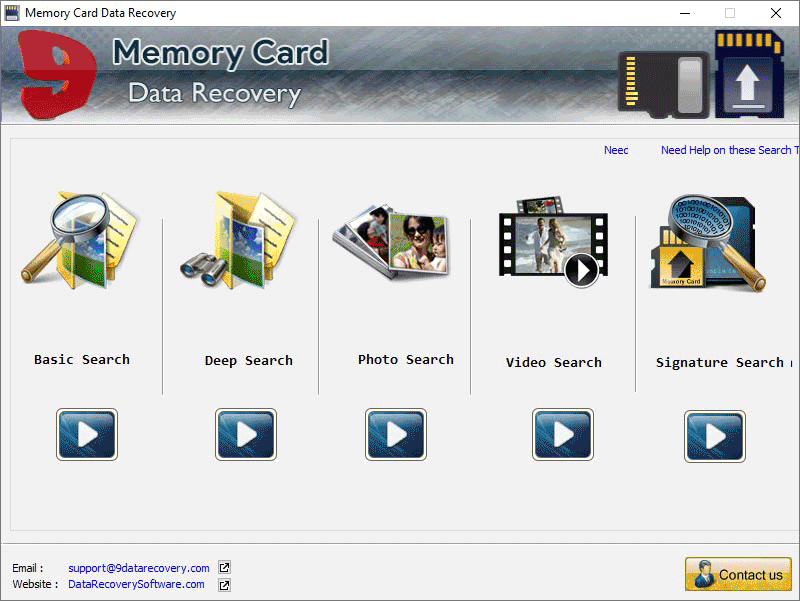
Task: Select the Deep Search label
Action: point(248,361)
